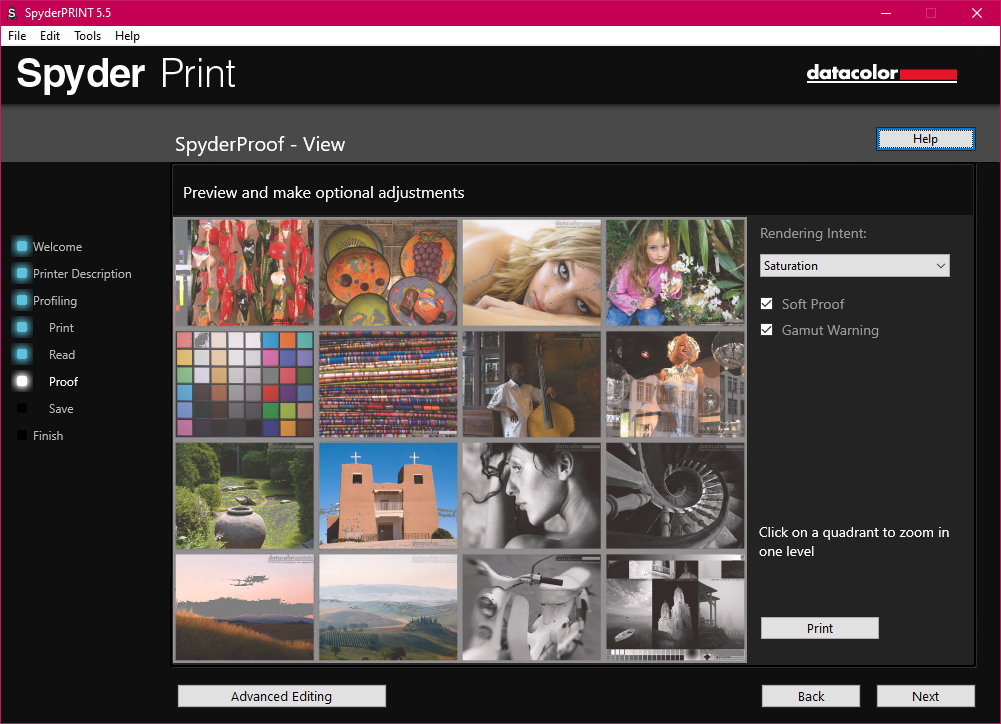The width and height of the screenshot is (1001, 724).
Task: Select the Printer Description step label
Action: coord(82,274)
